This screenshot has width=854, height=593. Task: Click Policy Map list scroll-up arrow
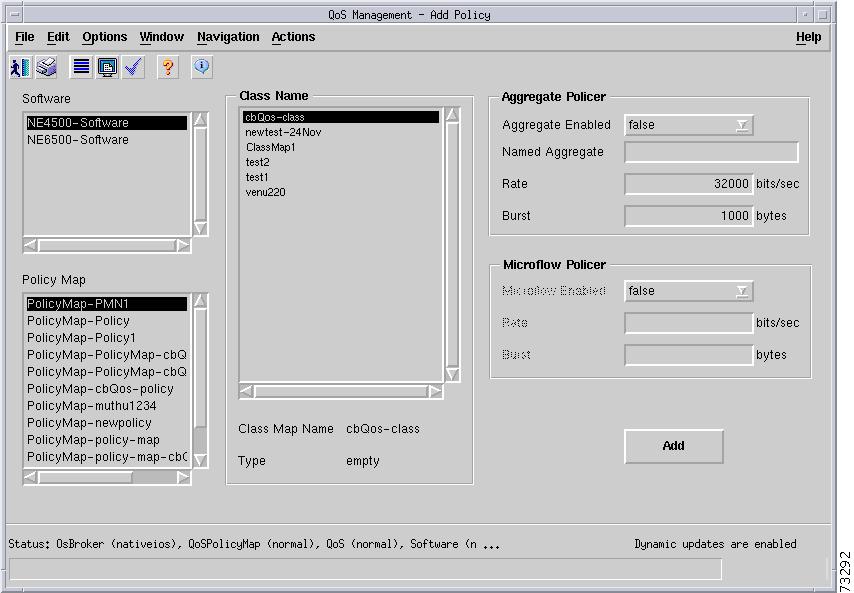pyautogui.click(x=200, y=301)
